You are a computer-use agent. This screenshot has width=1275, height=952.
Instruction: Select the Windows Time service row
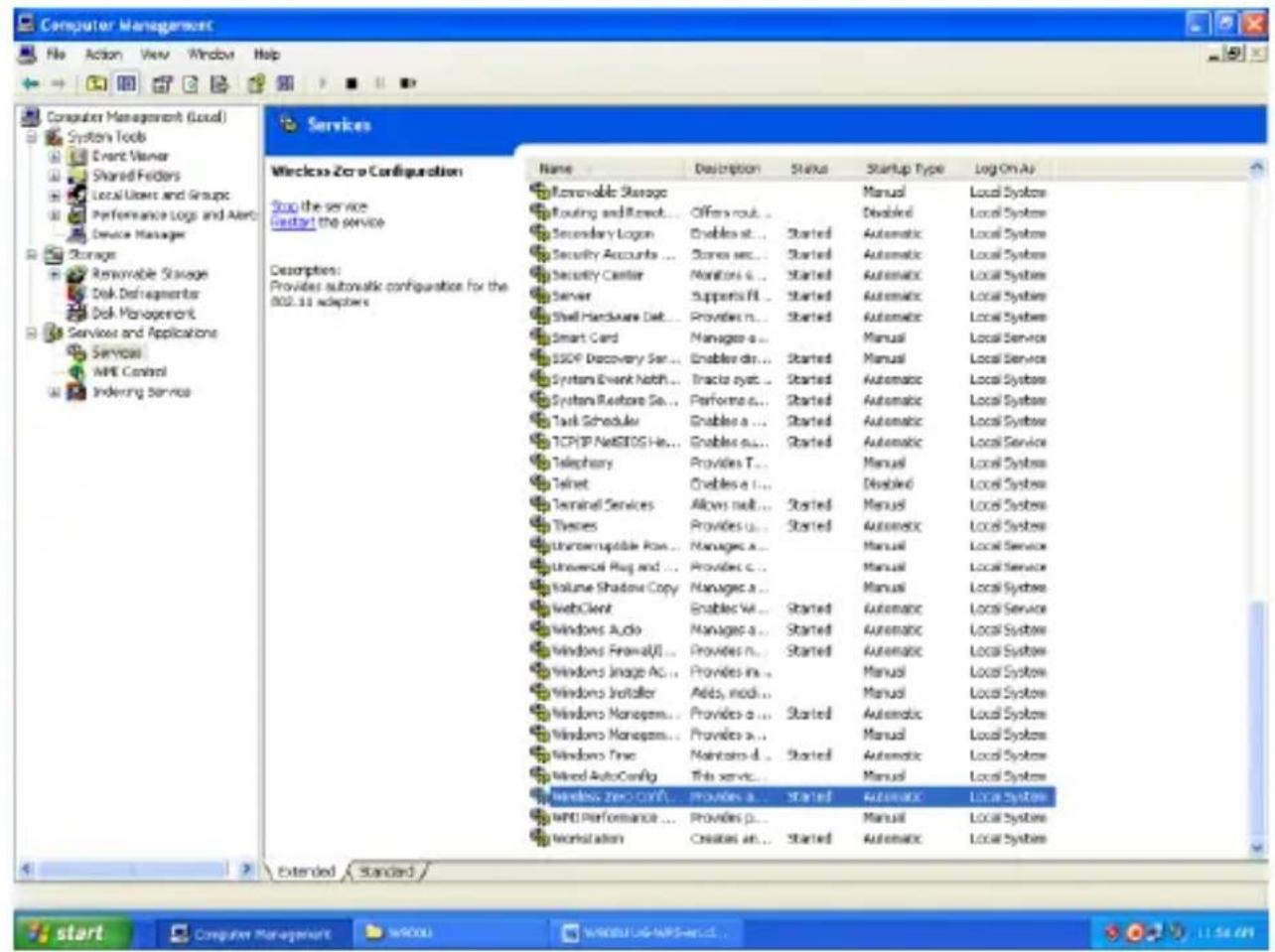pos(791,754)
